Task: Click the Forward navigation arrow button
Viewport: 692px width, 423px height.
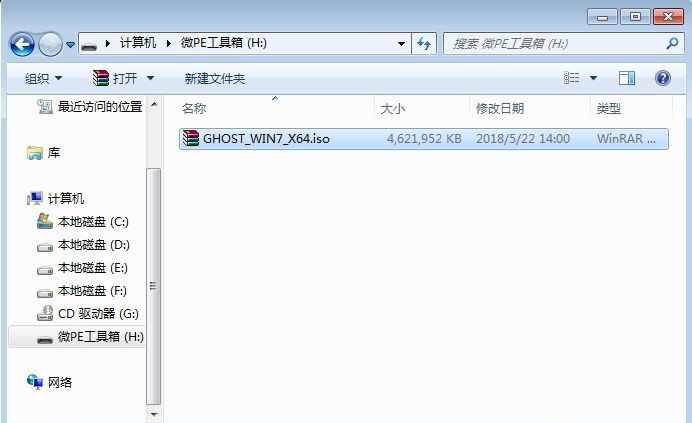Action: [x=50, y=44]
